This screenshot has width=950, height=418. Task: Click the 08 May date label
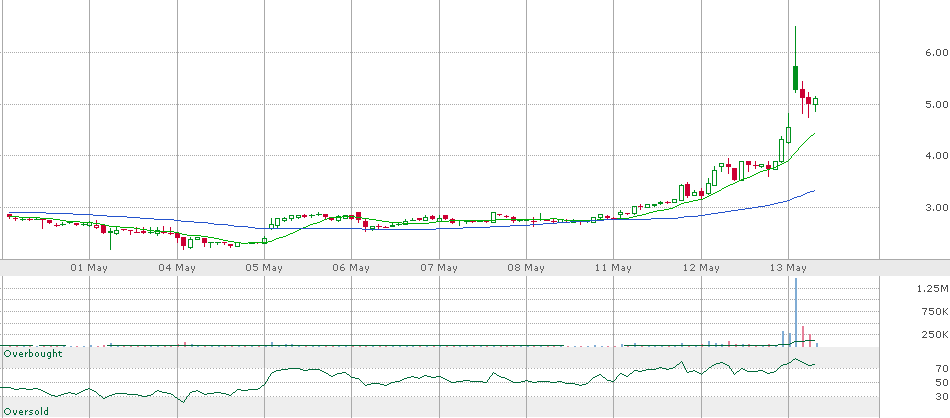526,268
